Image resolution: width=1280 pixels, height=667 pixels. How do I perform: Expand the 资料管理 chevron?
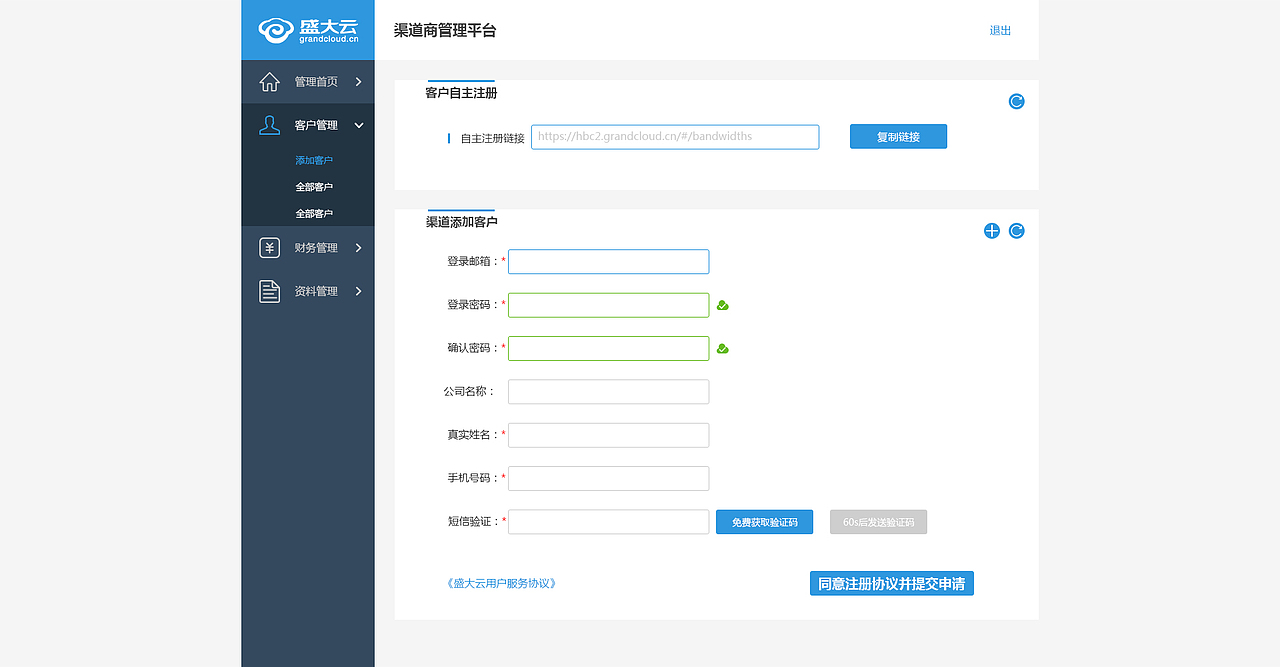point(358,291)
